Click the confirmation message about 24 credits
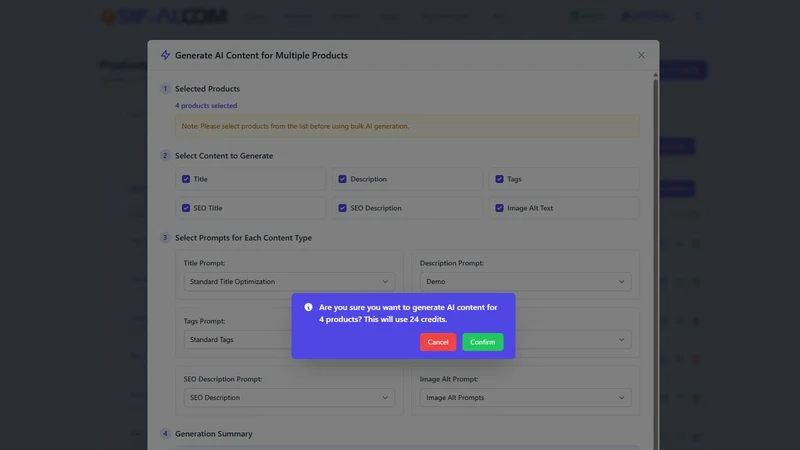The image size is (800, 450). (408, 313)
